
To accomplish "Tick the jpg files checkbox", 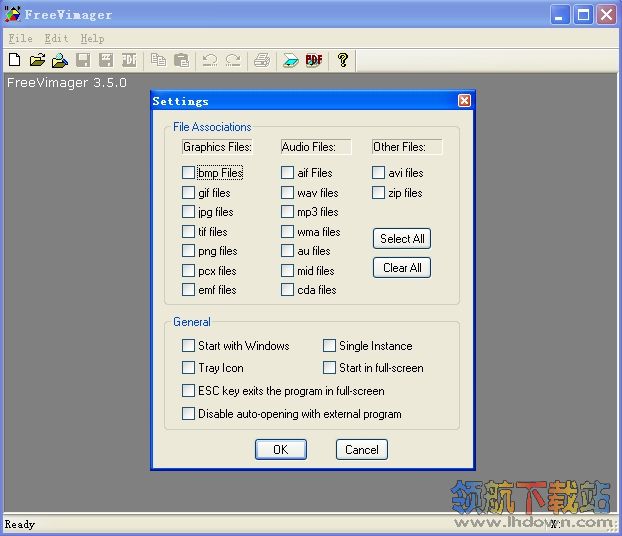I will click(188, 211).
